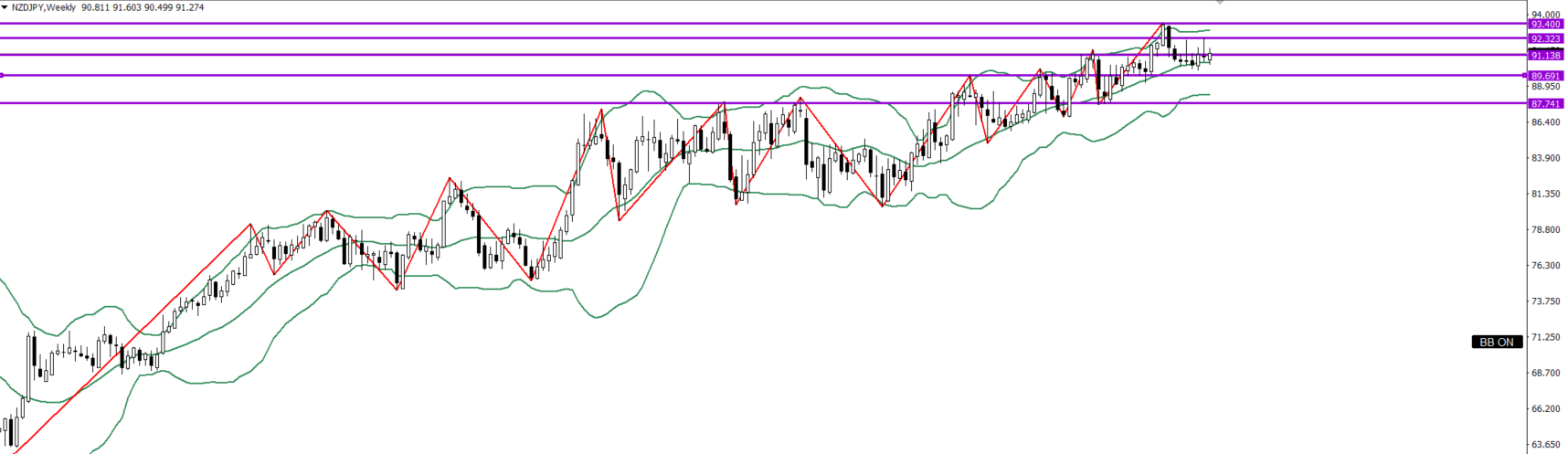Click the 76.300 price axis value

[x=1545, y=266]
